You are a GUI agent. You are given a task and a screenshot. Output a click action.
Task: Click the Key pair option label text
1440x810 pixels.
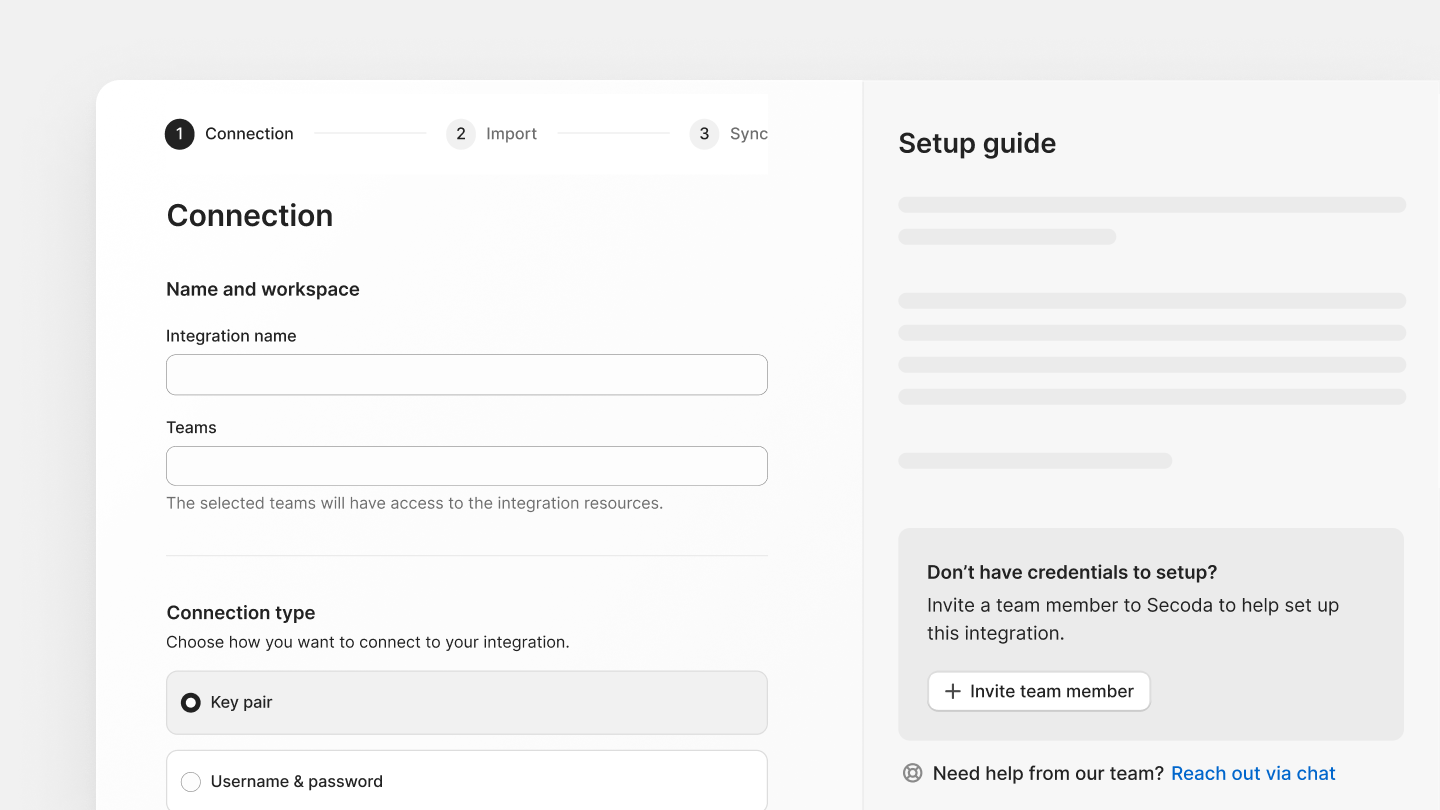point(241,703)
